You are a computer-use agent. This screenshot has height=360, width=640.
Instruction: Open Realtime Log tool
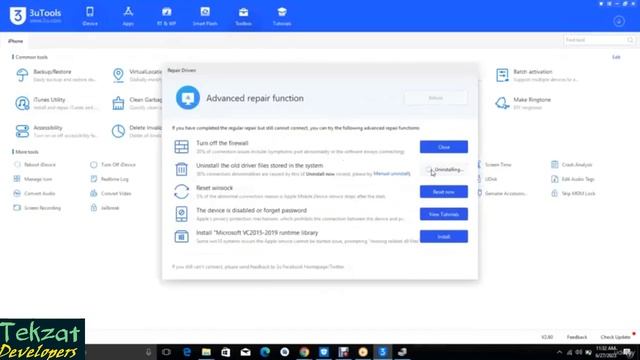coord(109,179)
